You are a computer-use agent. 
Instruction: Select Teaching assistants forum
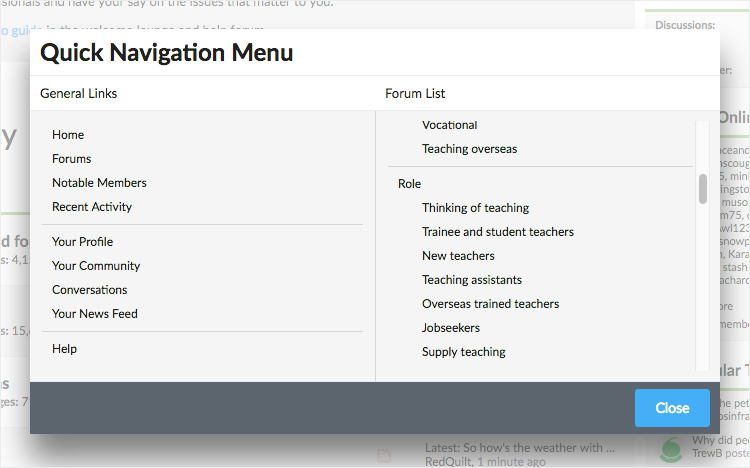coord(472,280)
